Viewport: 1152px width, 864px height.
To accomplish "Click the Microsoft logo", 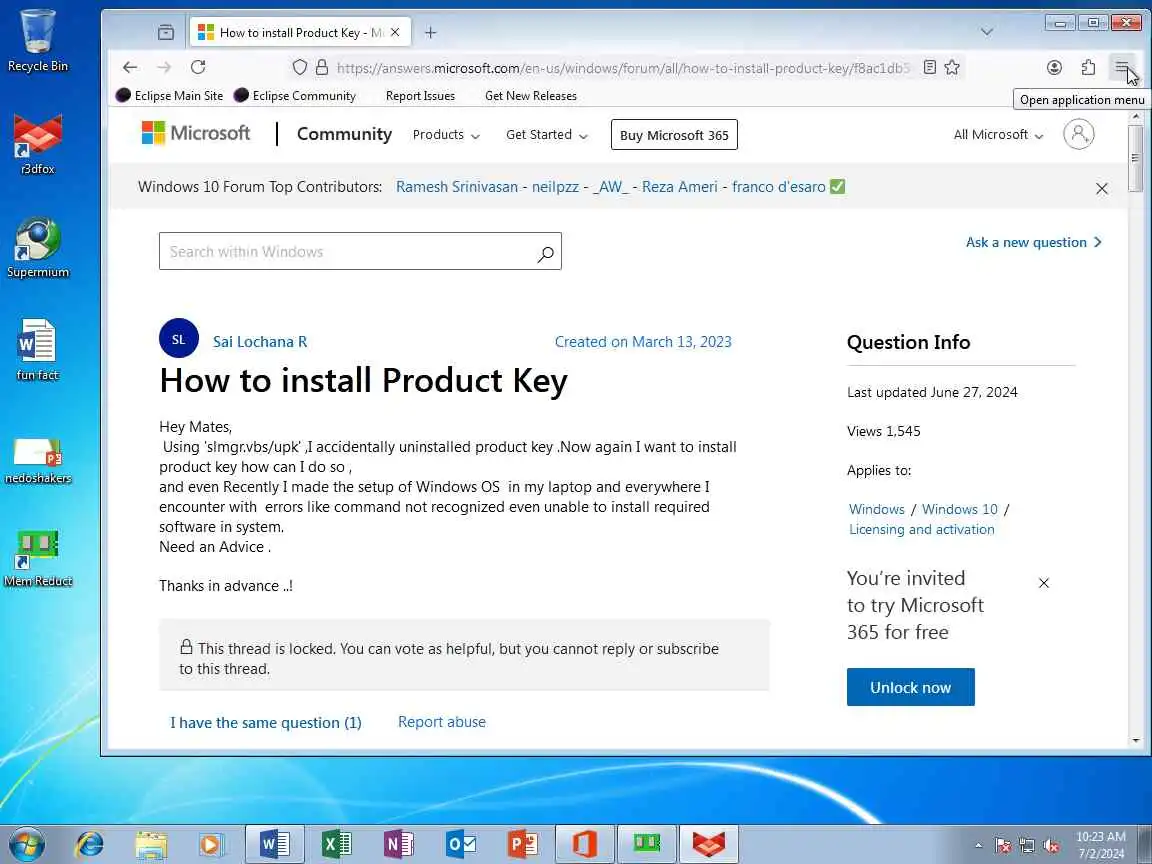I will point(195,133).
